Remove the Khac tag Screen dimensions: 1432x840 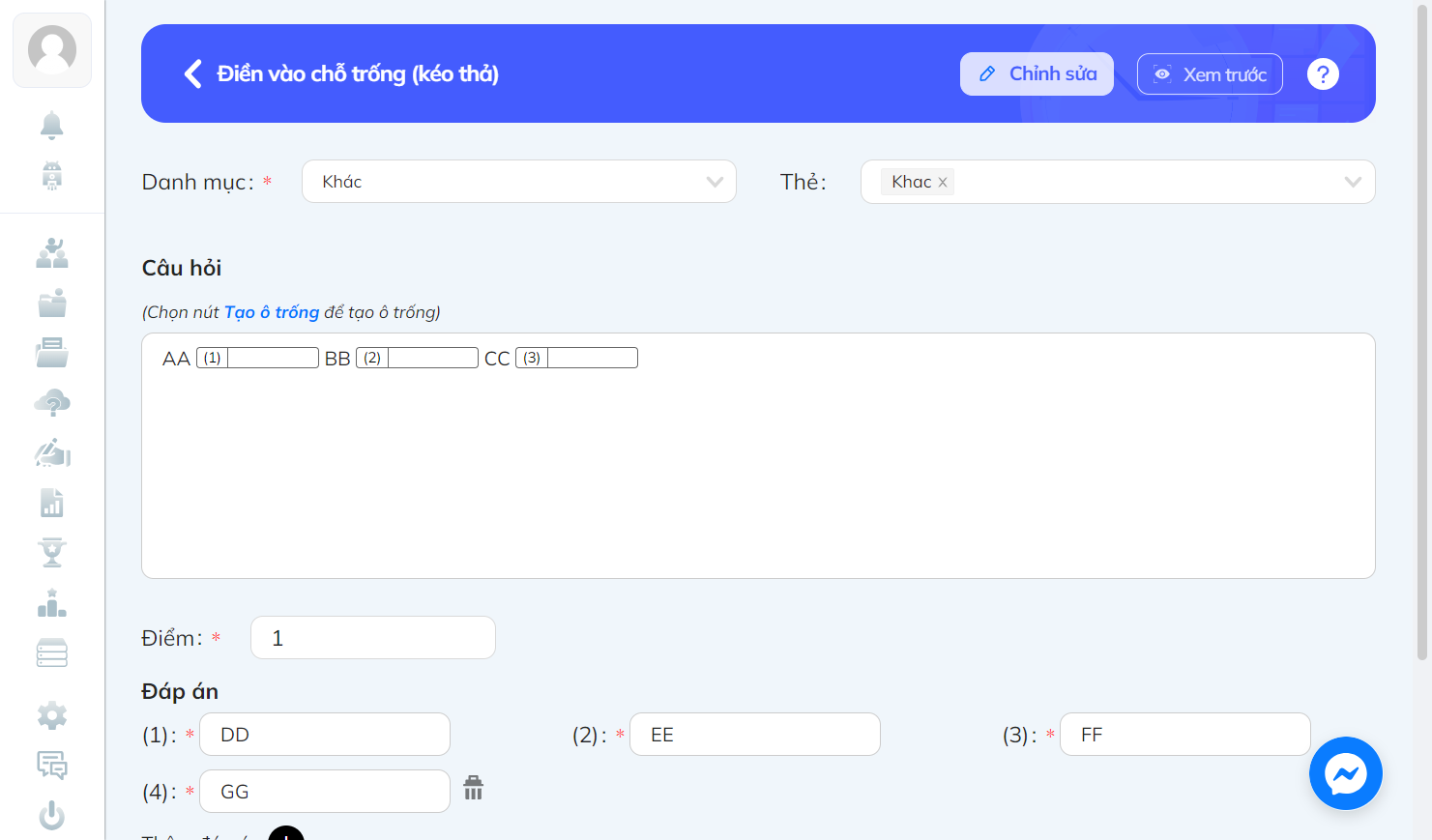pyautogui.click(x=943, y=182)
